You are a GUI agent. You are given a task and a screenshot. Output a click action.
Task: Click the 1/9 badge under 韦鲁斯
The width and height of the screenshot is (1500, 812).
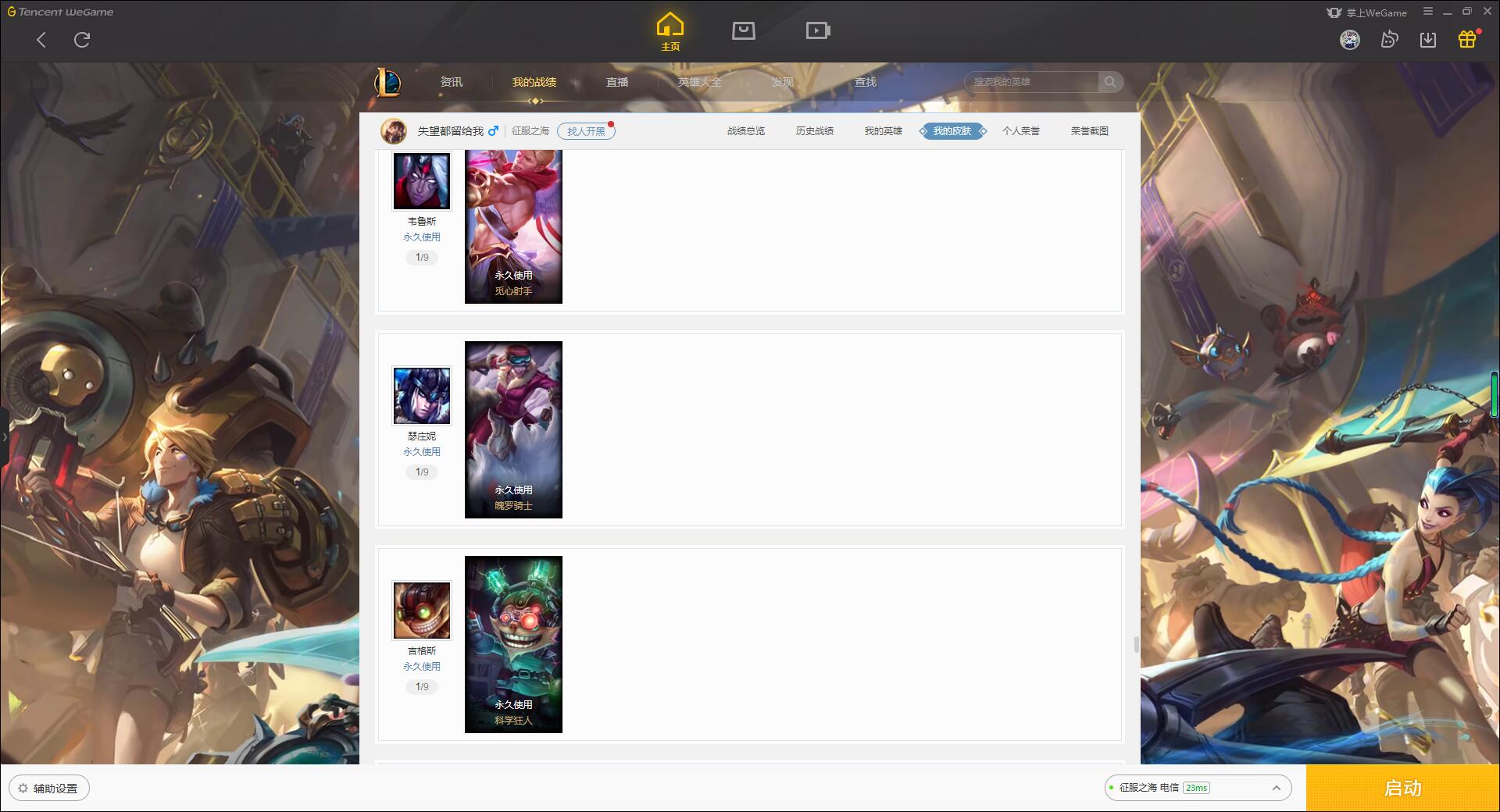[422, 258]
